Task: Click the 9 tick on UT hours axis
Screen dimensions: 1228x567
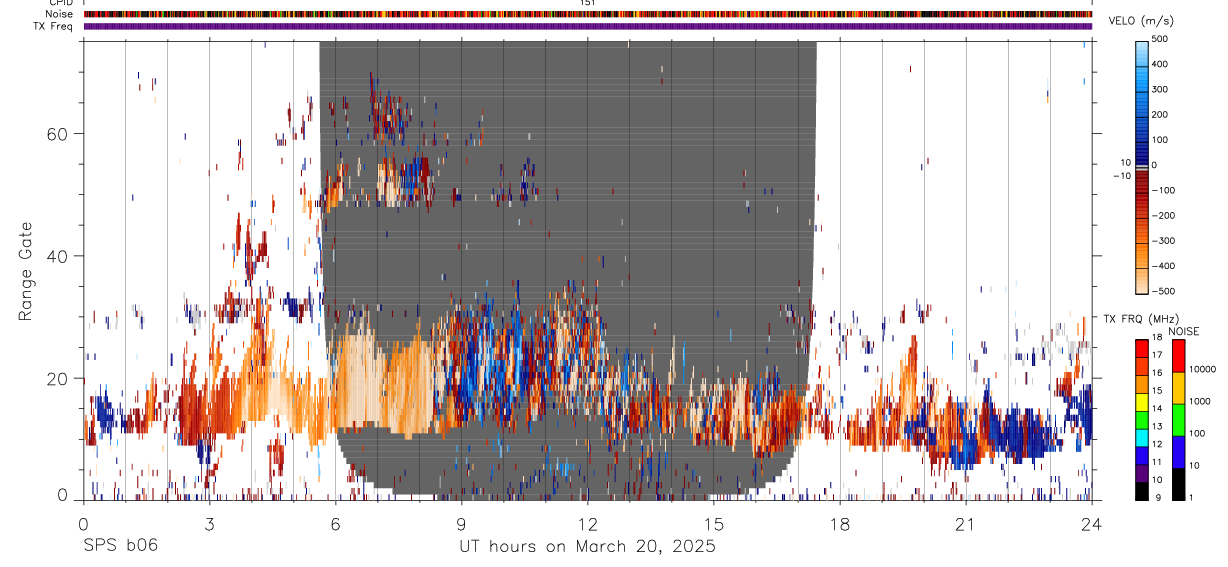Action: pos(462,525)
